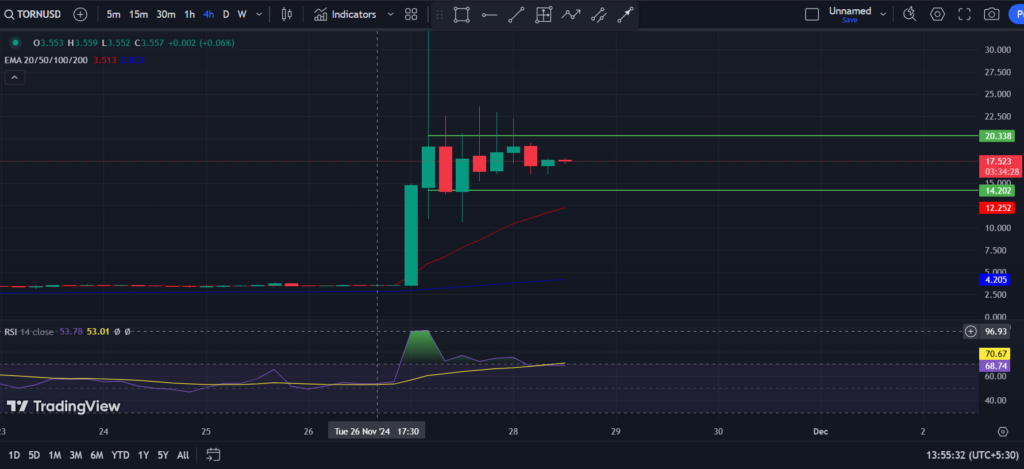The image size is (1024, 469).
Task: Open the TradingView logo link
Action: click(63, 406)
